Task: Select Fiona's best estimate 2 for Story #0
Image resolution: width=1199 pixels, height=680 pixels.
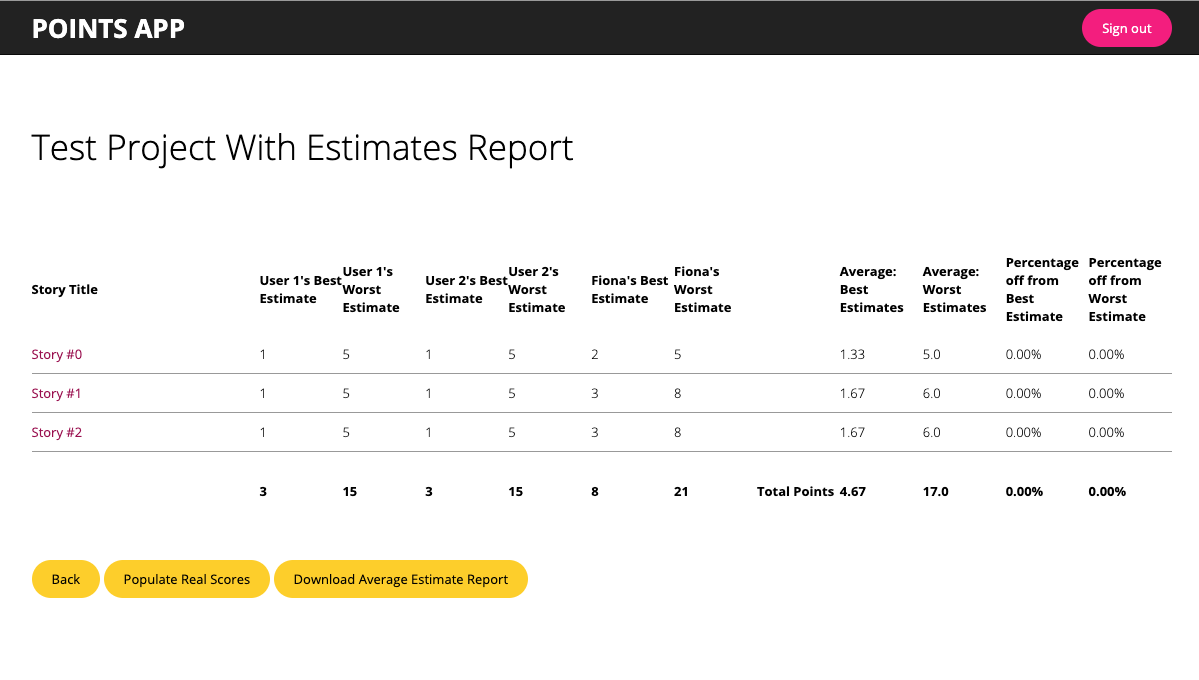Action: [595, 354]
